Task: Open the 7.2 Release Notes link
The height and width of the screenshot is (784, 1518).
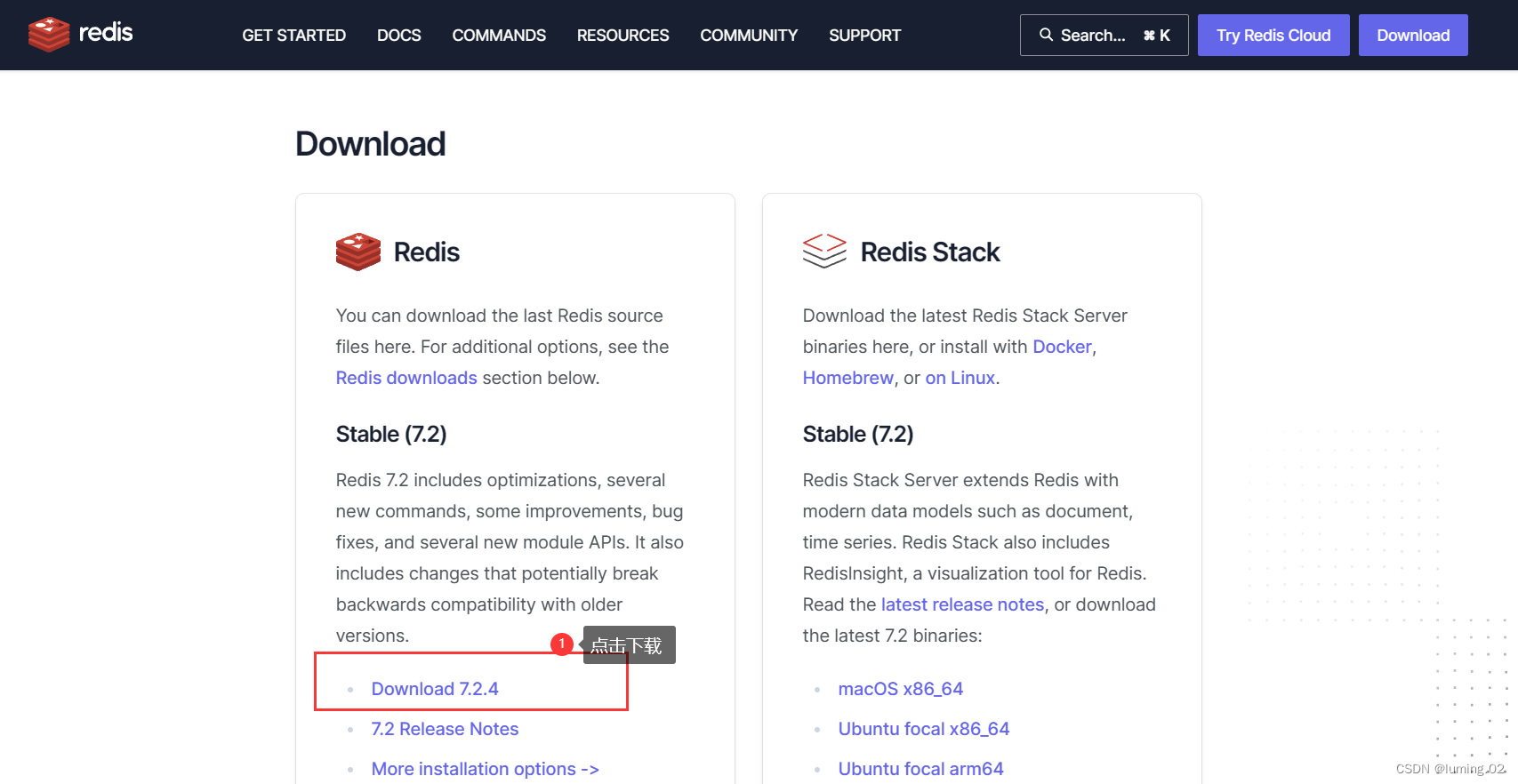Action: pos(445,729)
